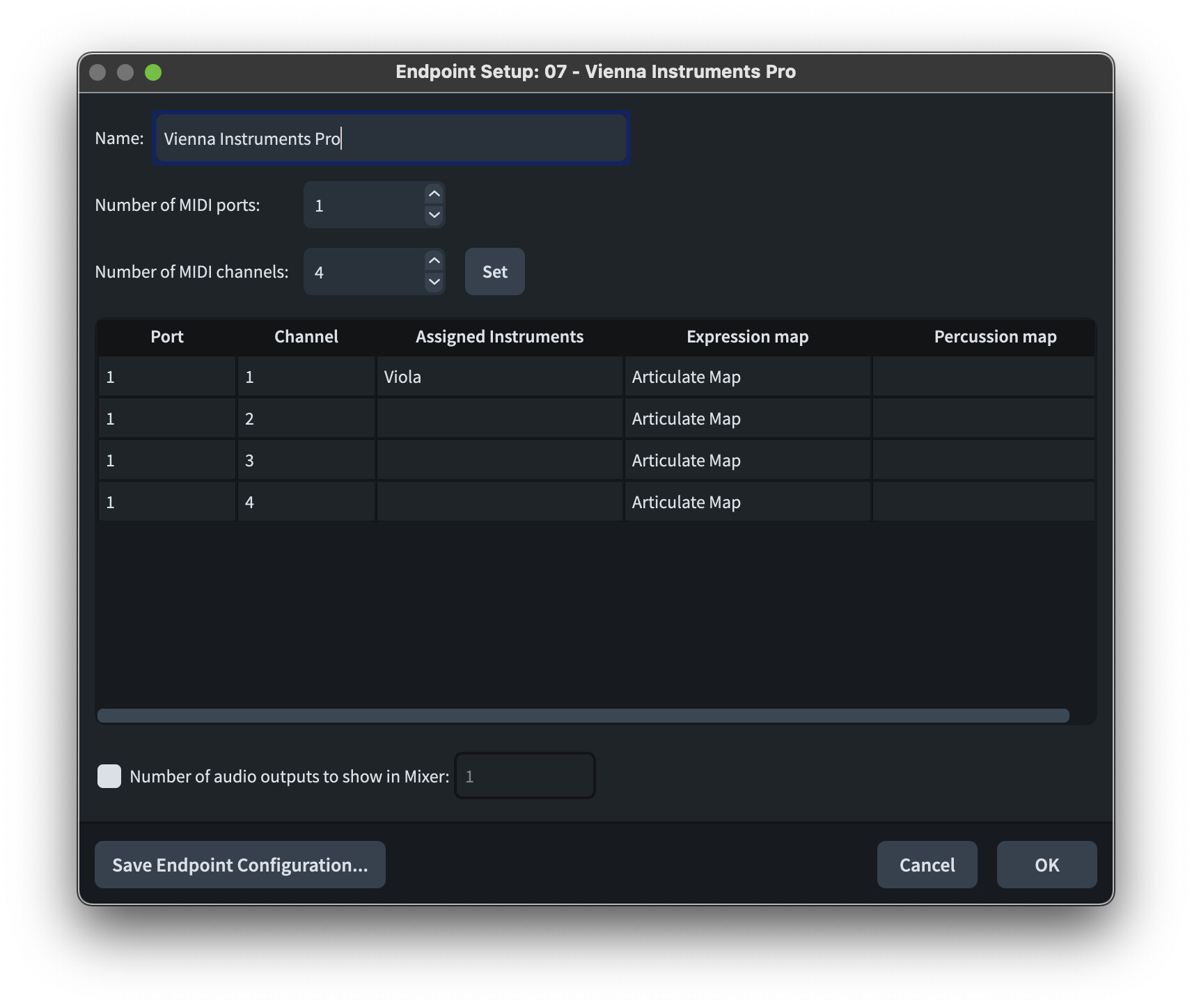Open expression map for channel 2
Viewport: 1192px width, 1008px height.
tap(748, 418)
